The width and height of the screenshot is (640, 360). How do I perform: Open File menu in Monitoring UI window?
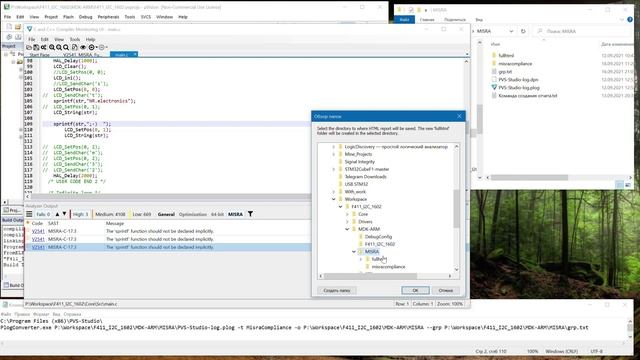[31, 39]
